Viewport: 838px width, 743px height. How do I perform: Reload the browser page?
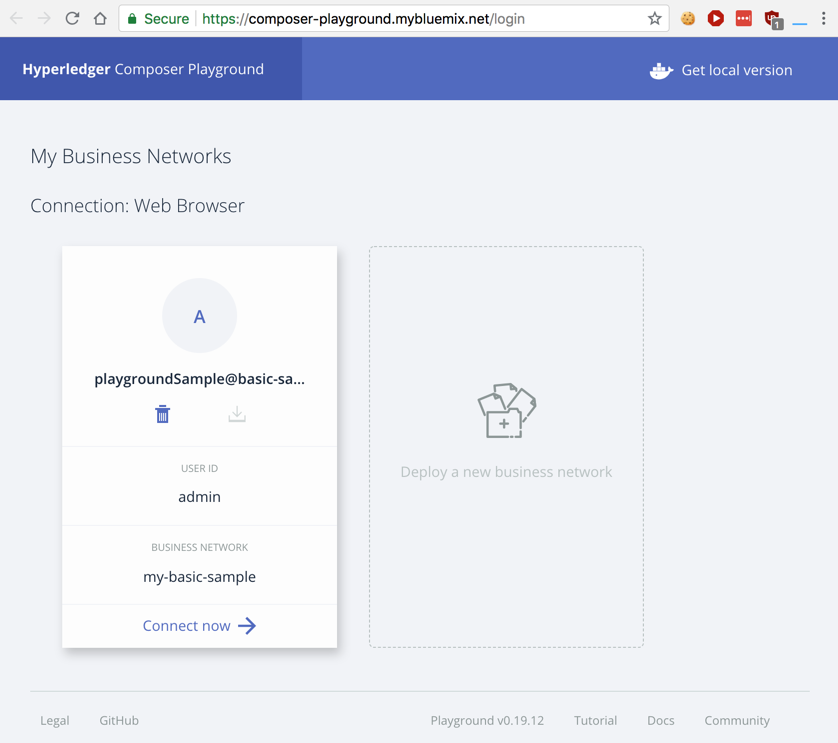point(72,19)
